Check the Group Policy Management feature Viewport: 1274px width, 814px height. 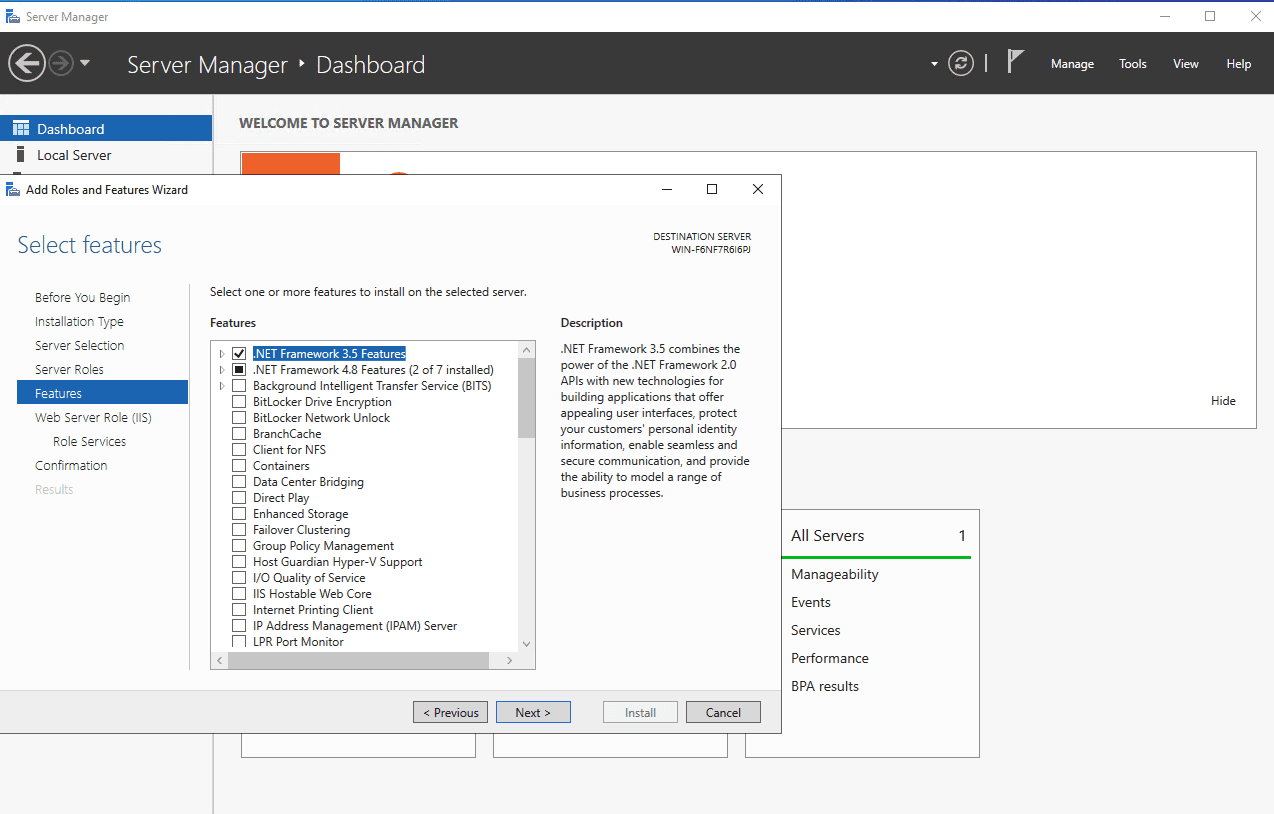click(239, 546)
